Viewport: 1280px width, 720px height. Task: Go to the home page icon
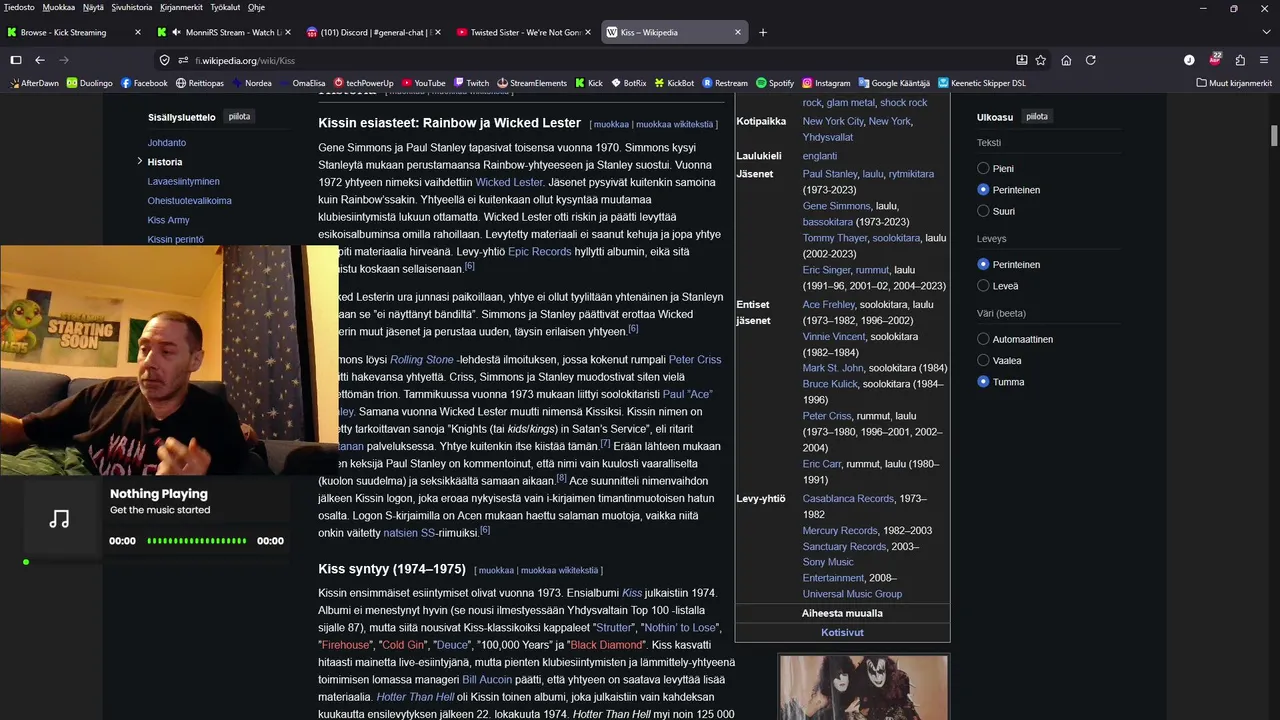[1066, 60]
